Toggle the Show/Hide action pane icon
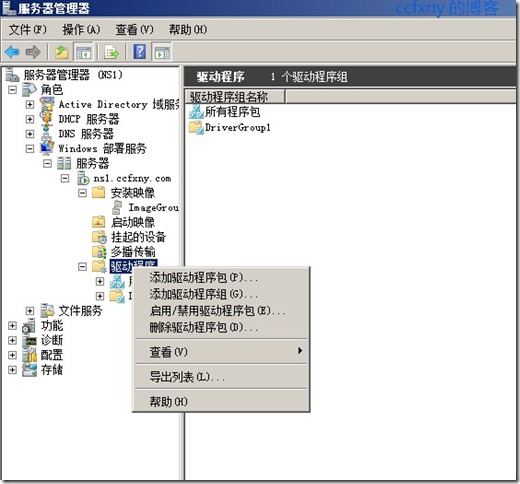This screenshot has width=520, height=484. [162, 52]
